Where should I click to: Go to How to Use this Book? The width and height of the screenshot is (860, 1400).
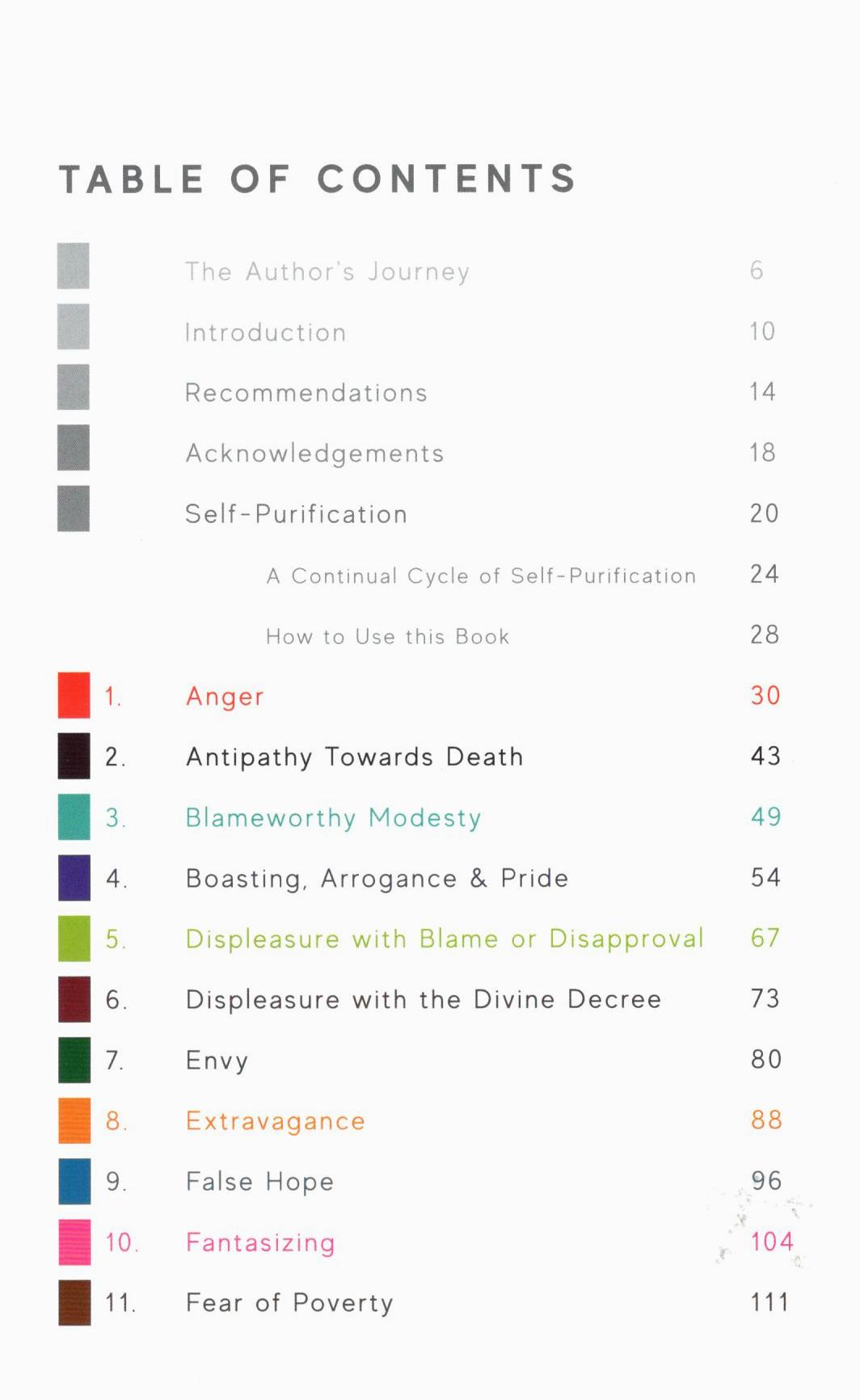coord(387,636)
